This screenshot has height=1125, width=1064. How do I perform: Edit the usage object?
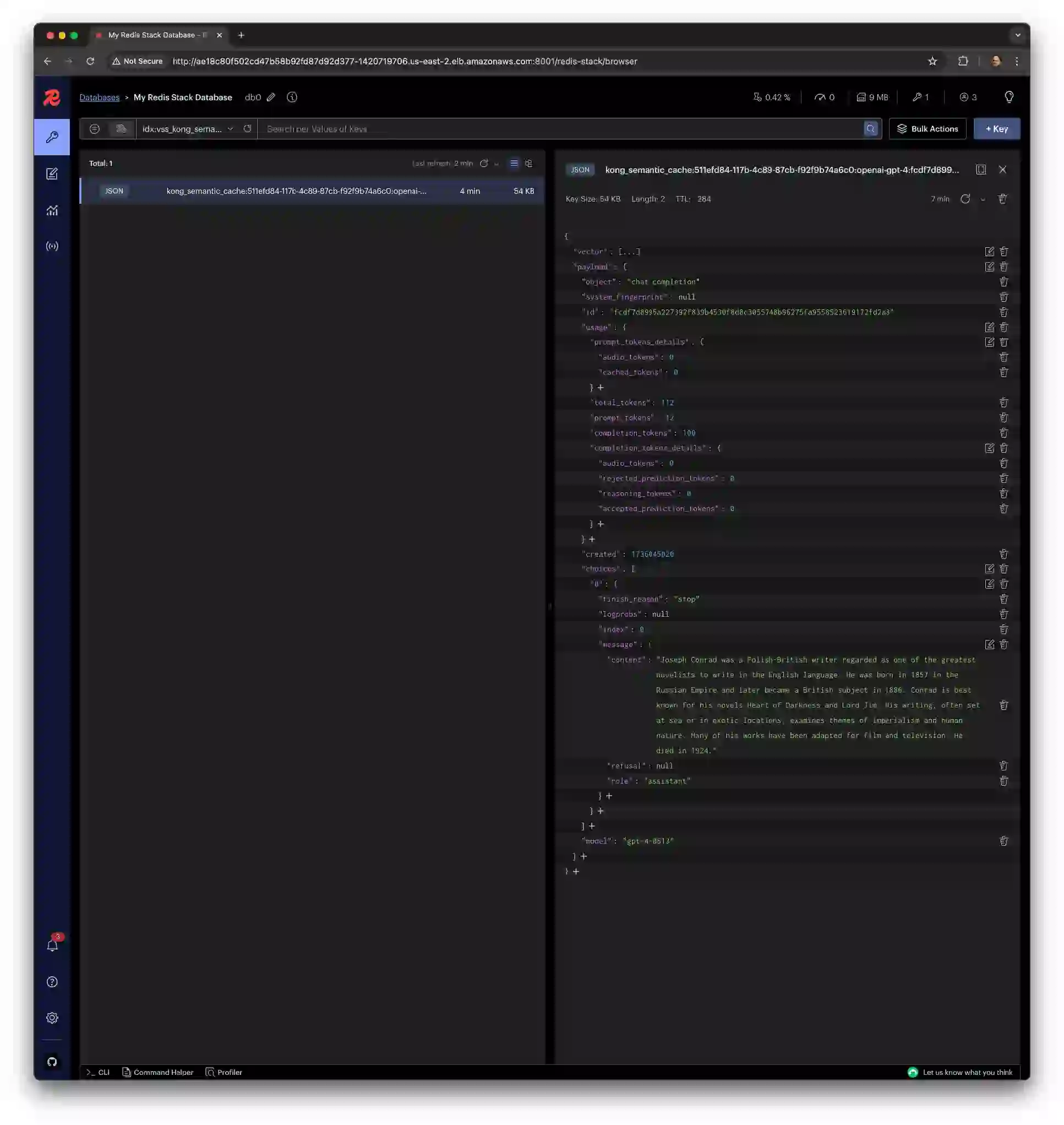click(x=989, y=327)
